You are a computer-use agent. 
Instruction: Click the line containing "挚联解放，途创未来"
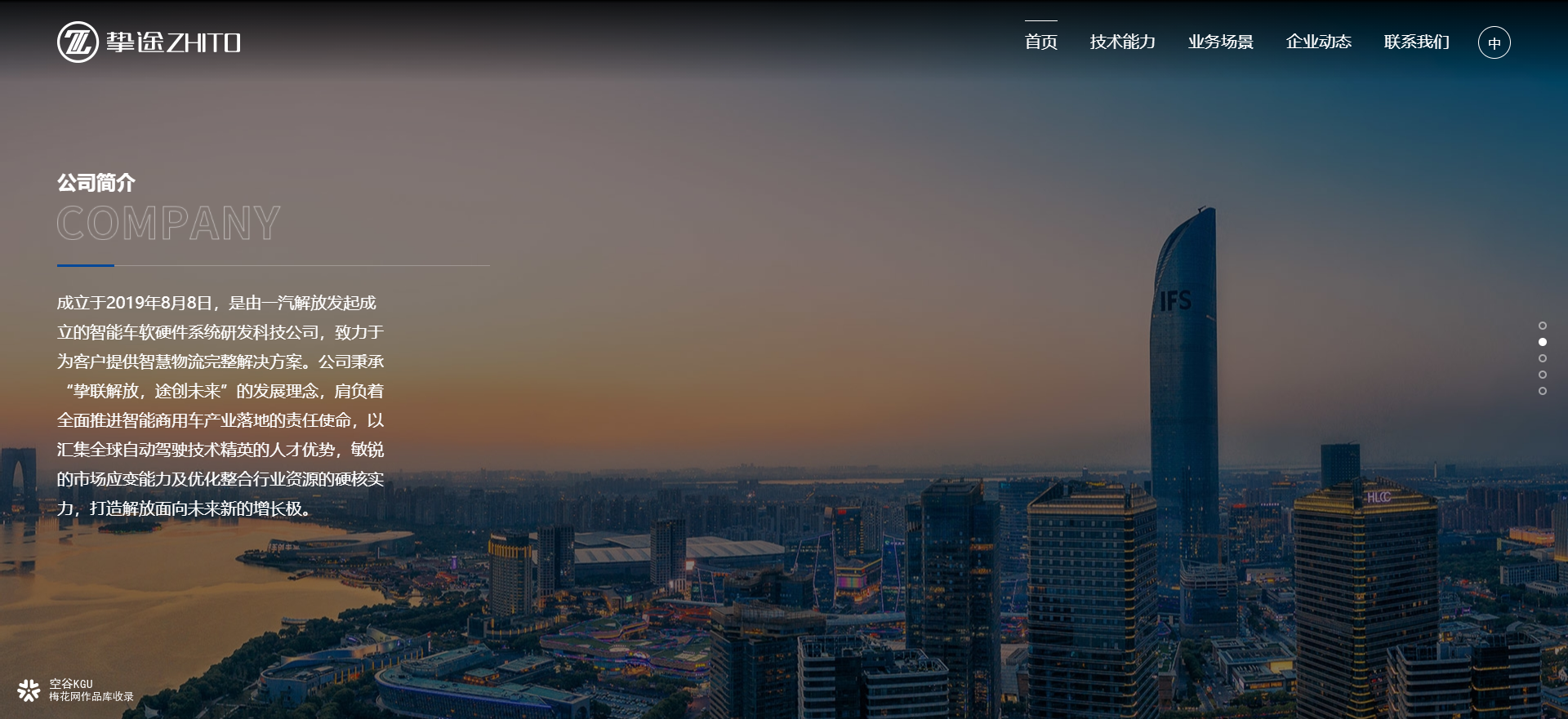coord(220,391)
